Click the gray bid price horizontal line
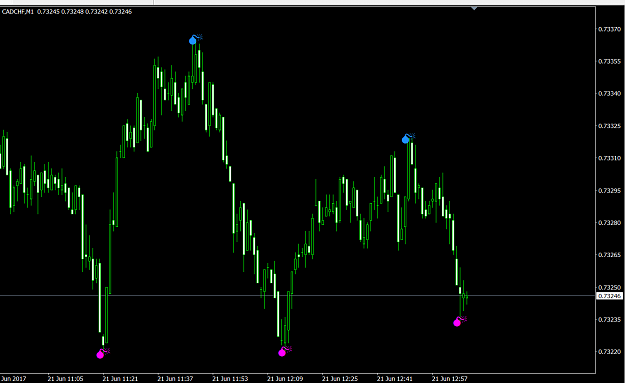This screenshot has height=383, width=625. coord(298,295)
